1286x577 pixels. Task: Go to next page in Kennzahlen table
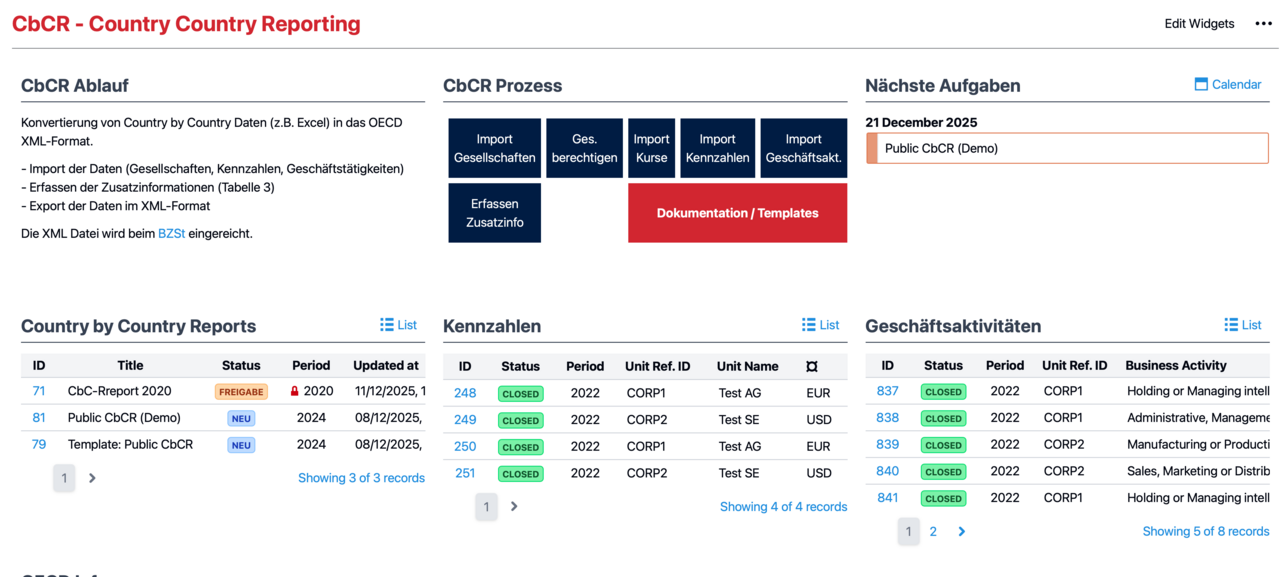coord(514,507)
